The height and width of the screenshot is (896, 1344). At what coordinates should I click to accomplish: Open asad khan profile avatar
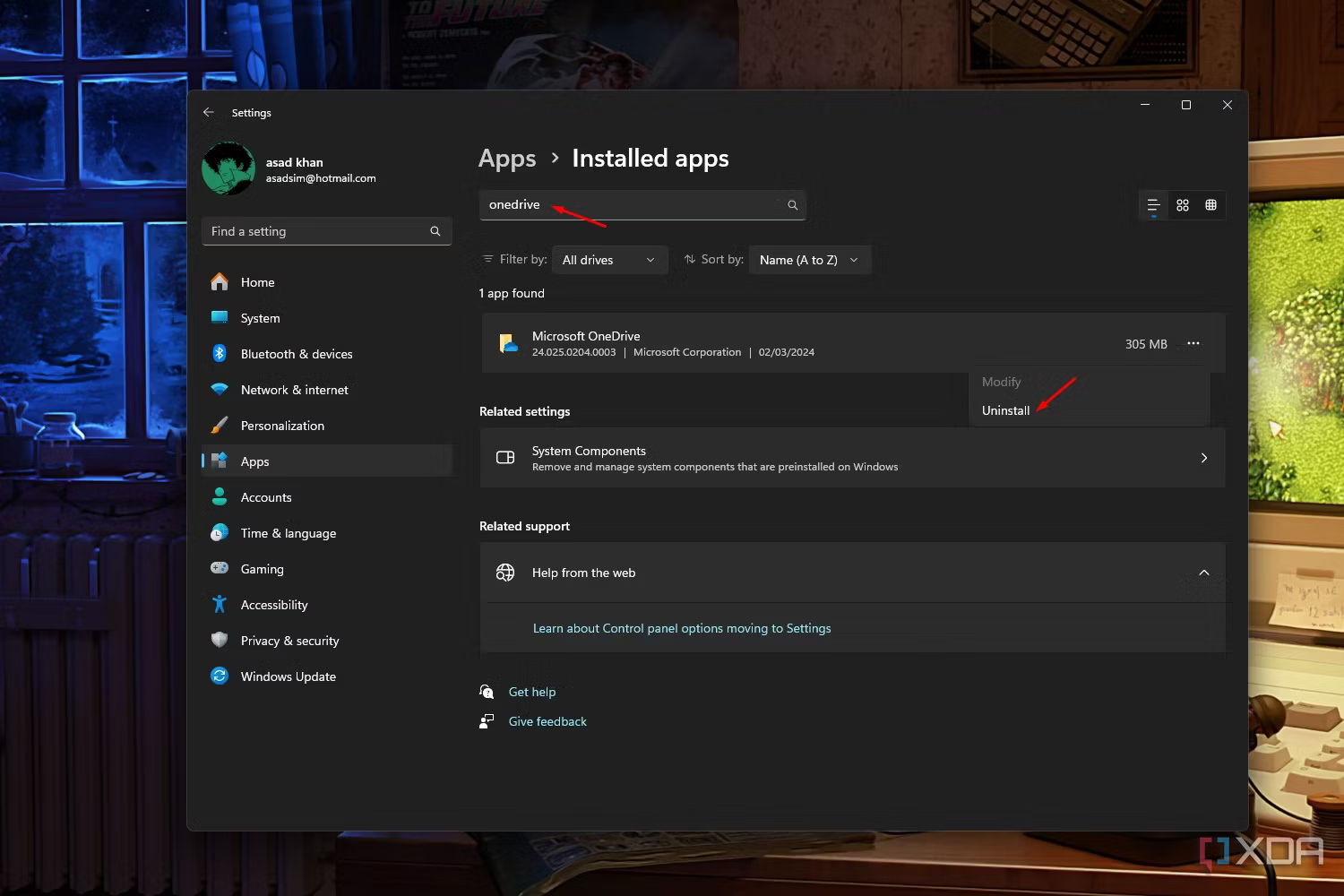coord(228,168)
